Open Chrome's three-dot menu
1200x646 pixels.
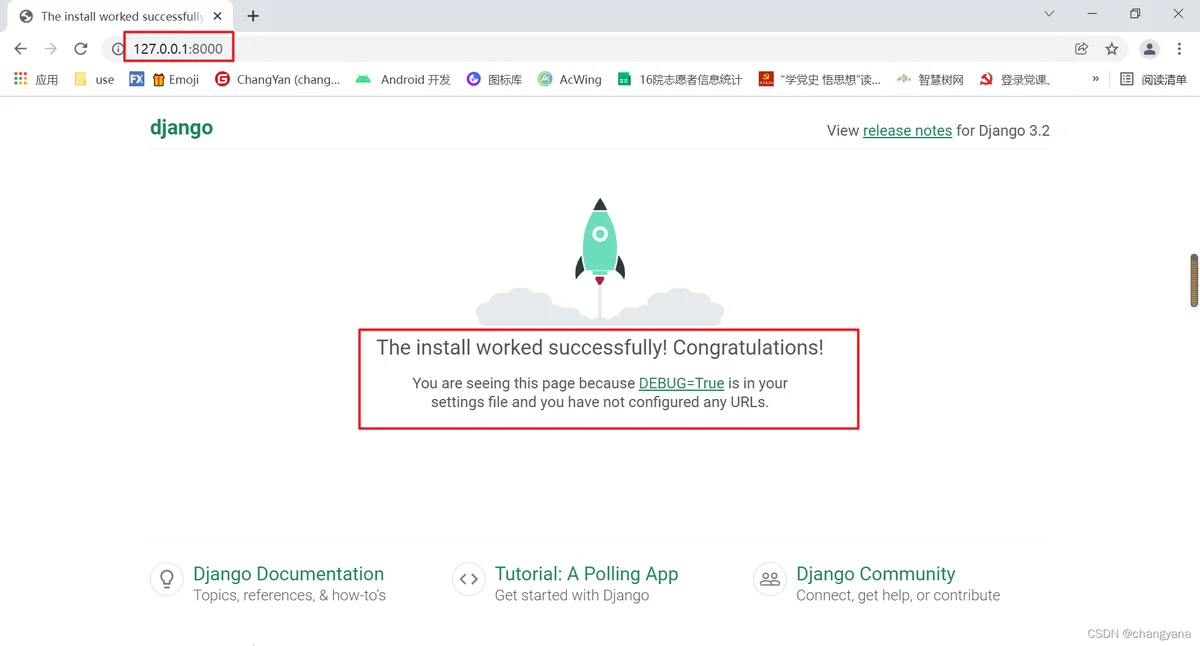click(x=1180, y=48)
